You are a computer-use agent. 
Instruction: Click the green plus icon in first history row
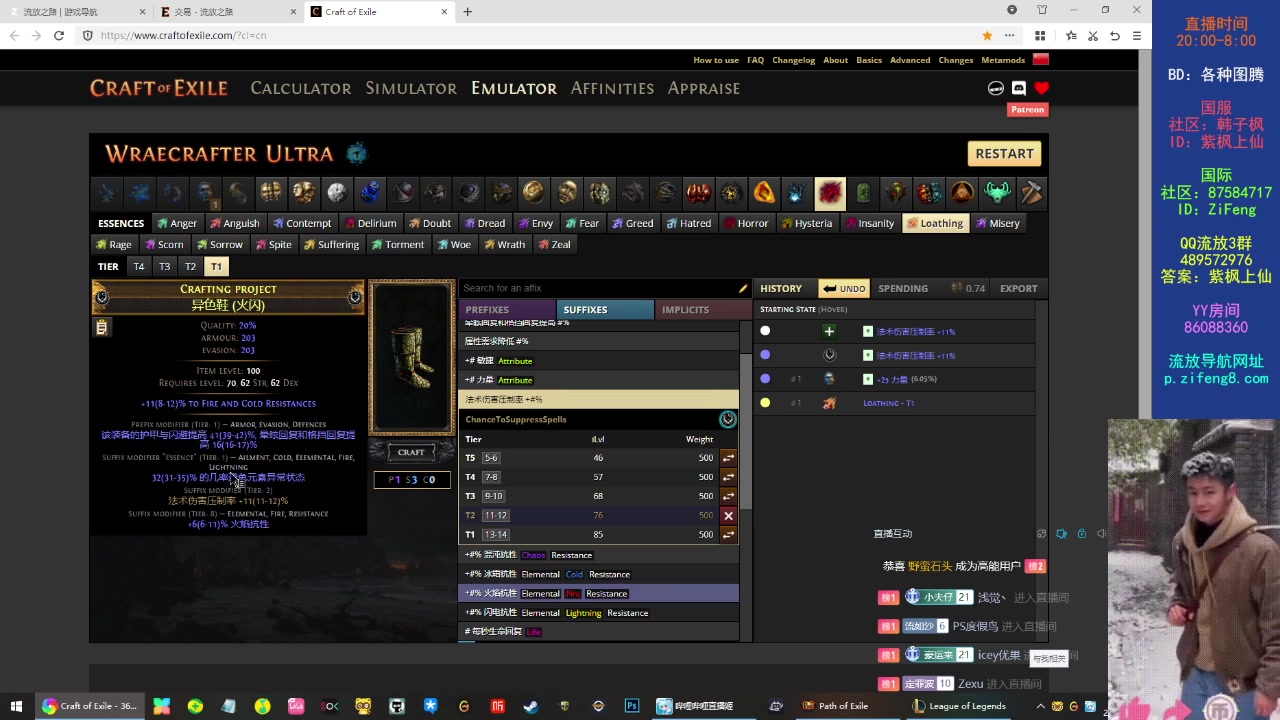[829, 331]
